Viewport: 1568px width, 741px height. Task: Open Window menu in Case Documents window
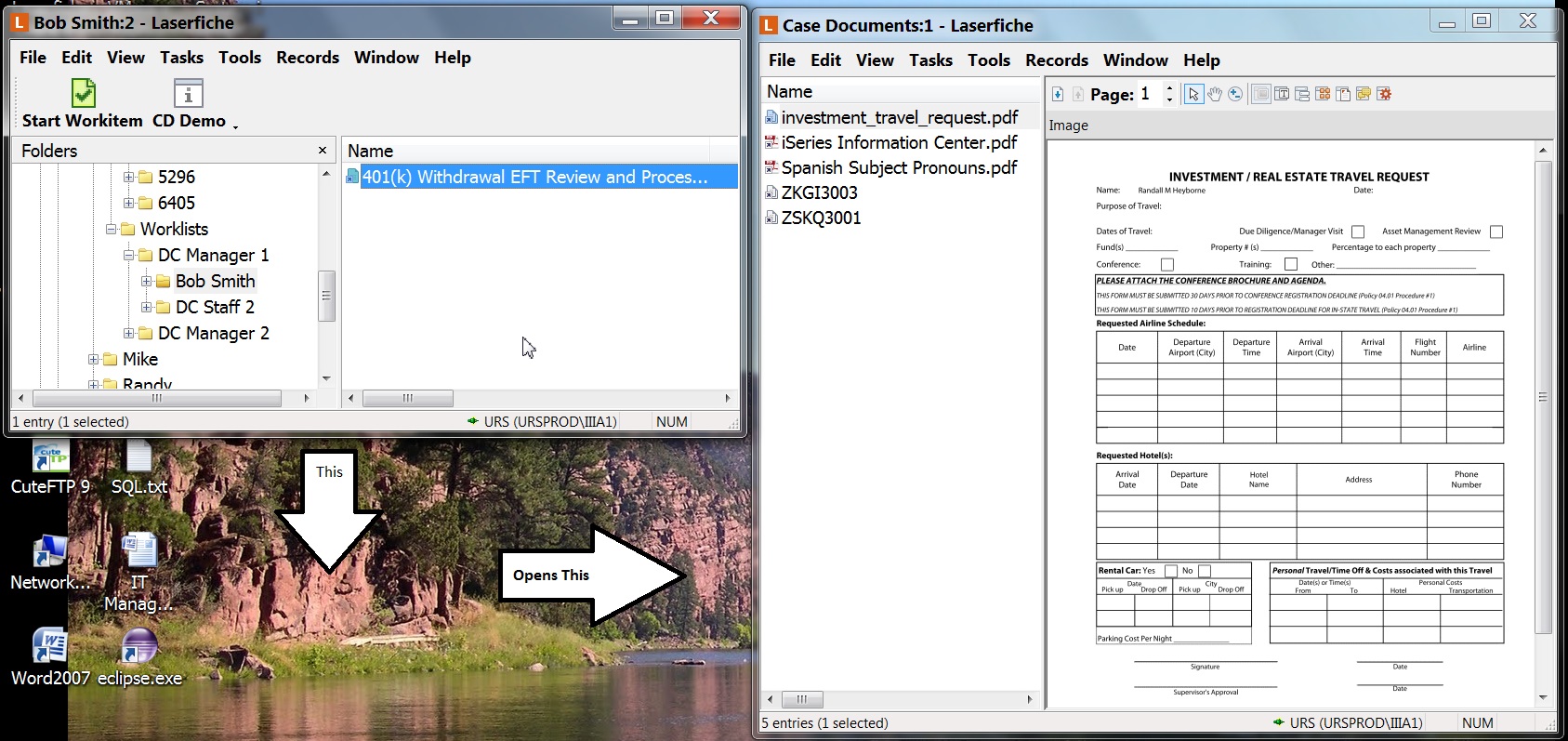(1136, 60)
